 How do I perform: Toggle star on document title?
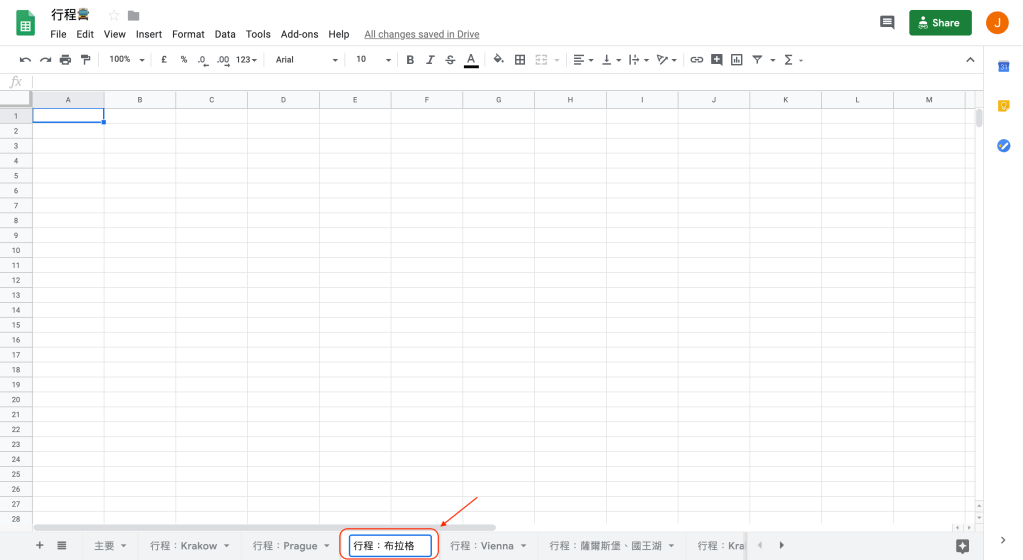(113, 15)
